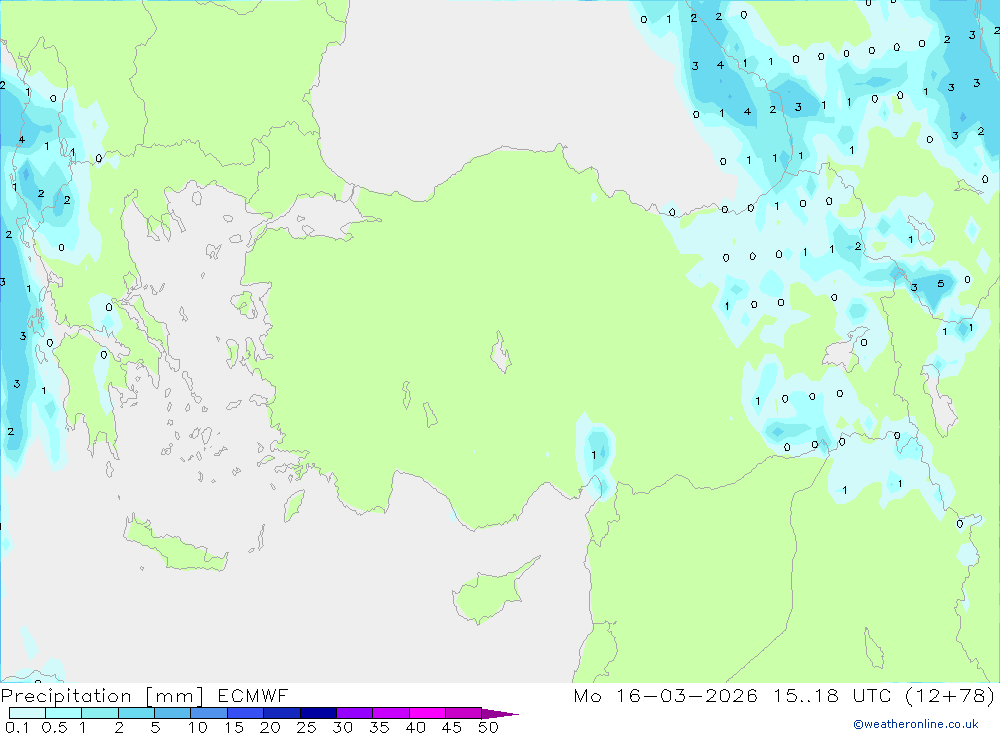The image size is (1000, 733).
Task: Click the "0.1" legend scale label
Action: click(17, 727)
